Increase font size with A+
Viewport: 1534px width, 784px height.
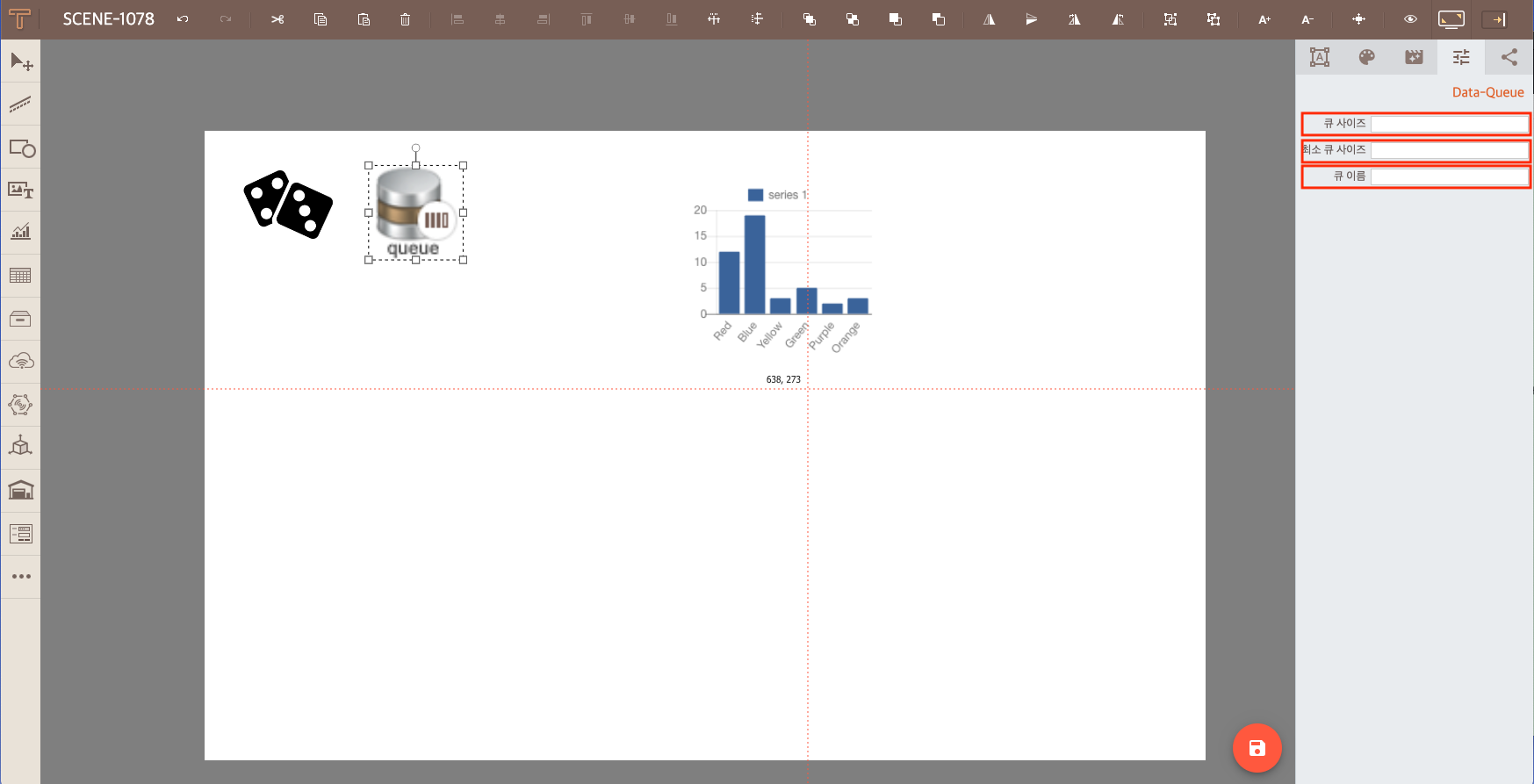coord(1264,19)
